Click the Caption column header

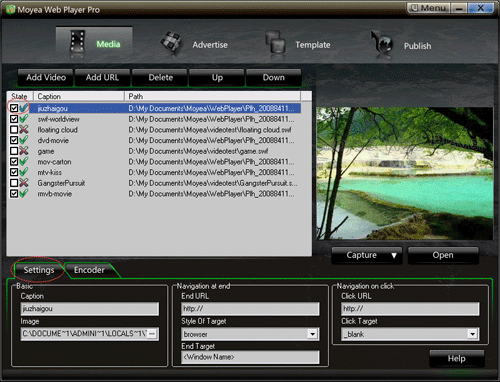pos(79,96)
